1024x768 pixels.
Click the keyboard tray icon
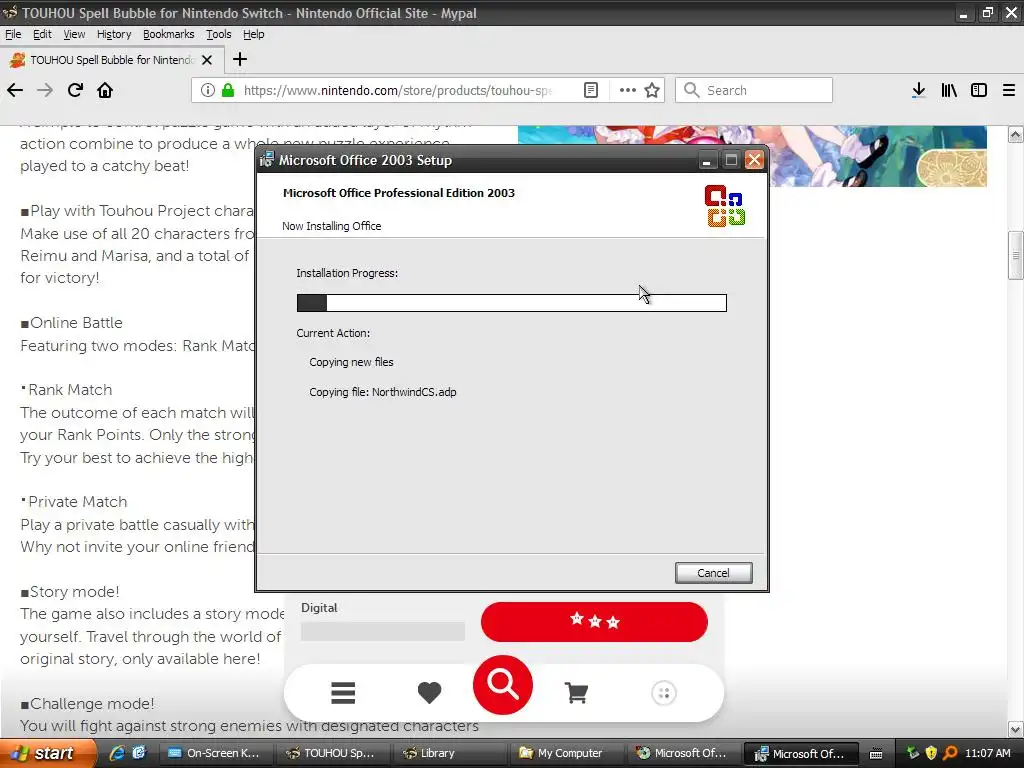click(876, 754)
